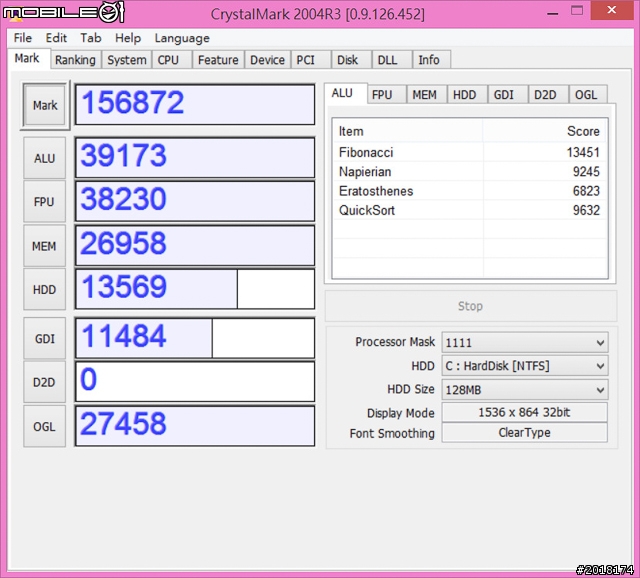The image size is (640, 578).
Task: Click the Score column header
Action: coord(545,131)
